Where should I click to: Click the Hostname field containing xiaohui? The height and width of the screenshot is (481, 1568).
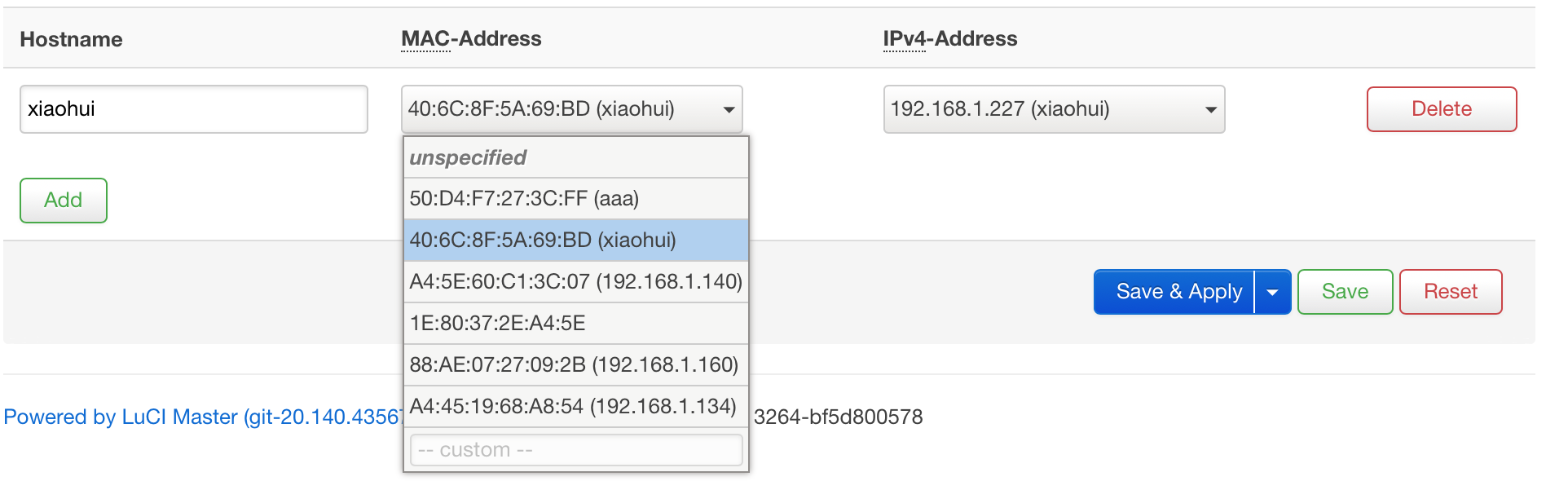[193, 109]
